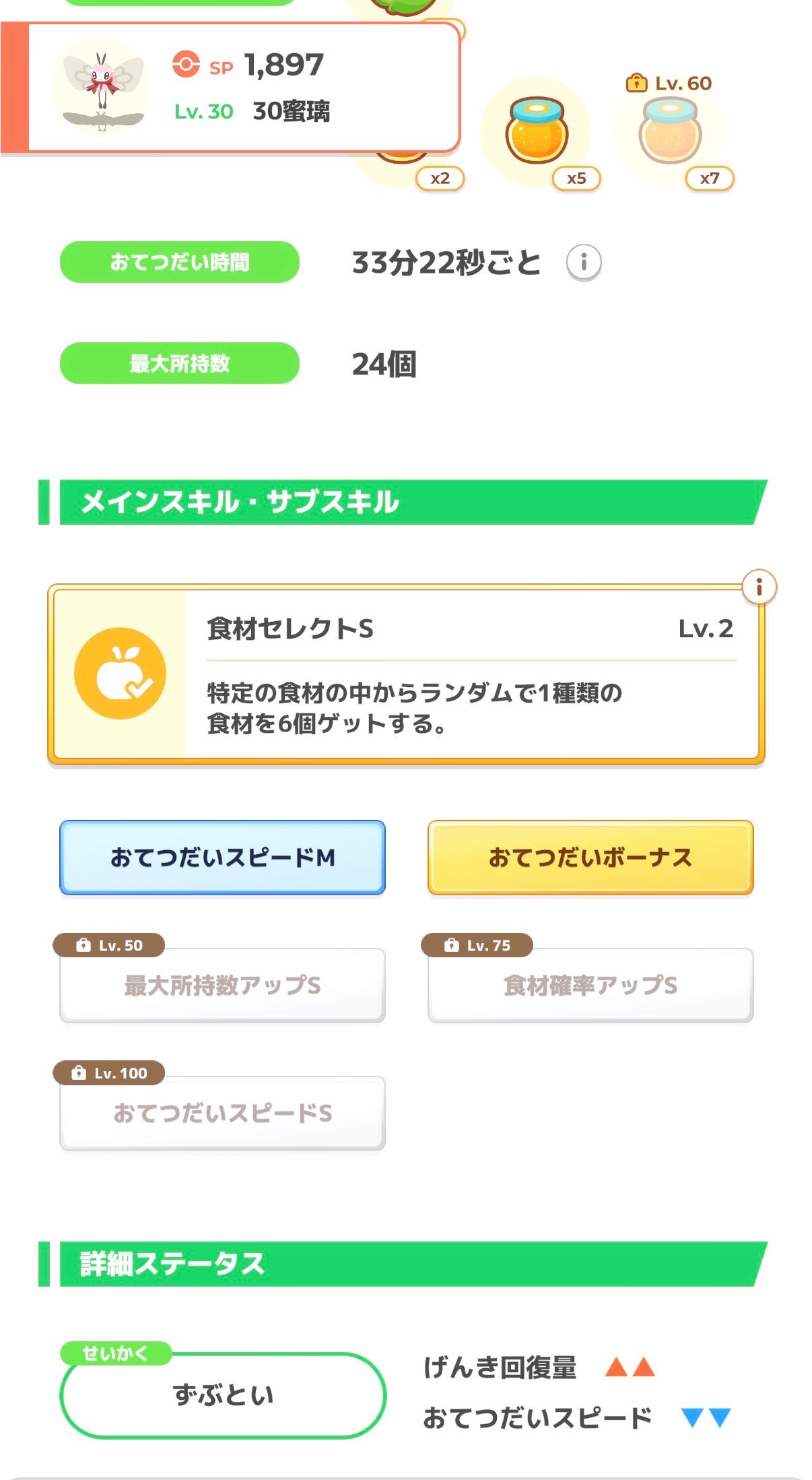812x1480 pixels.
Task: Tap the x2 ingredient count badge
Action: [x=440, y=179]
